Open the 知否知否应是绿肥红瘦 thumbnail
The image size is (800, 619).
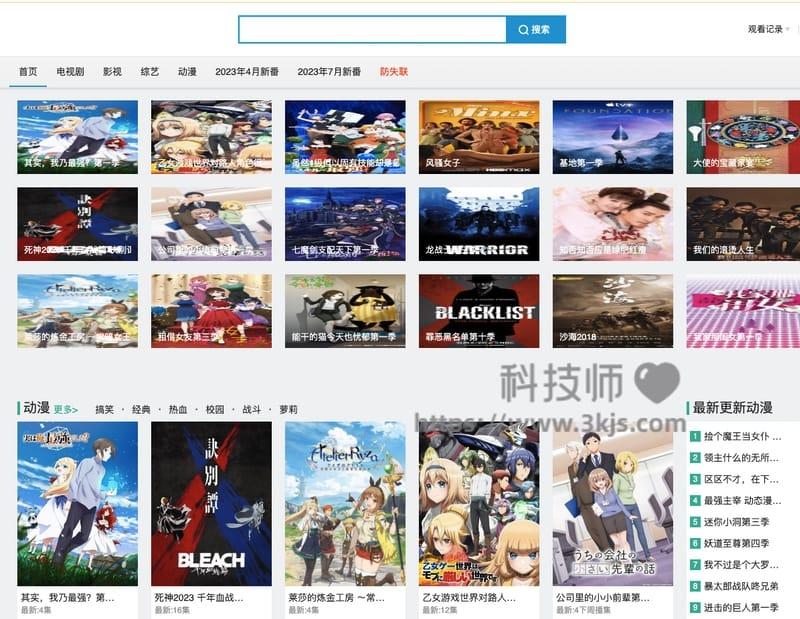[613, 224]
